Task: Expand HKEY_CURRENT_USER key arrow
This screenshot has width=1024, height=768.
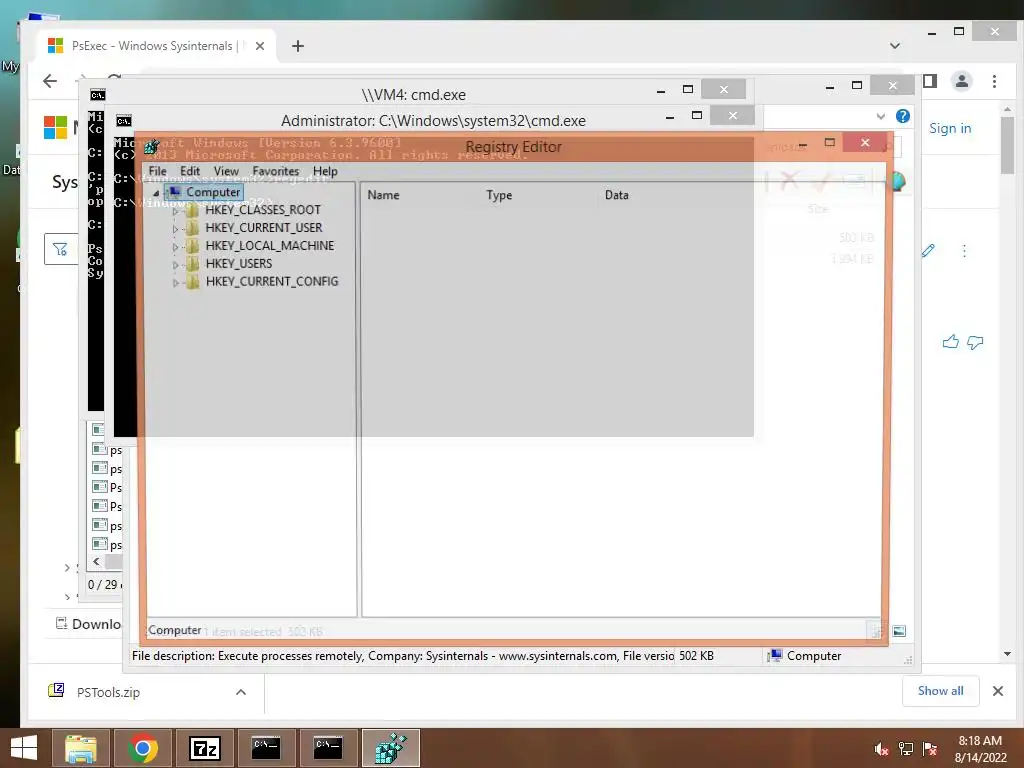Action: point(175,229)
